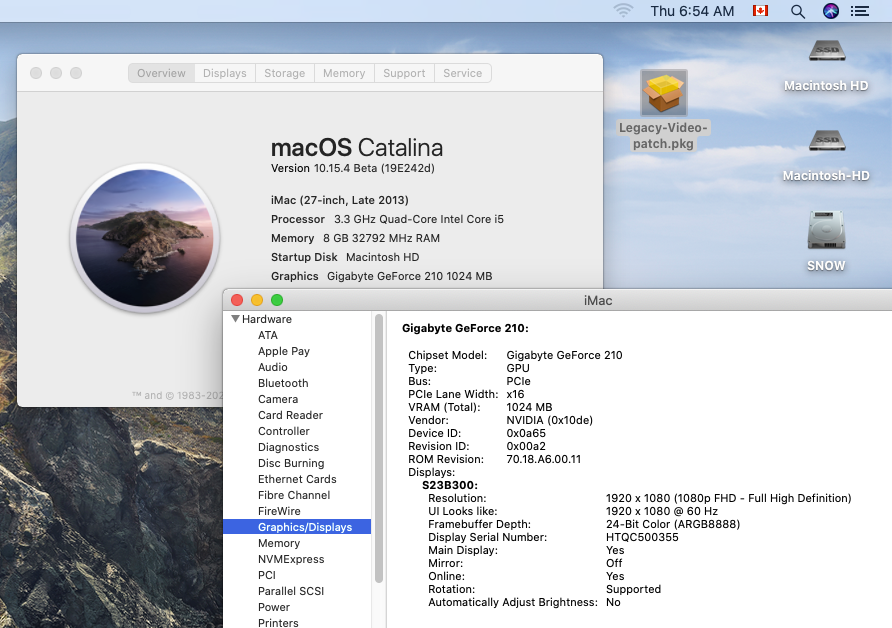The image size is (892, 628).
Task: Minimize the iMac window with yellow button
Action: 257,300
